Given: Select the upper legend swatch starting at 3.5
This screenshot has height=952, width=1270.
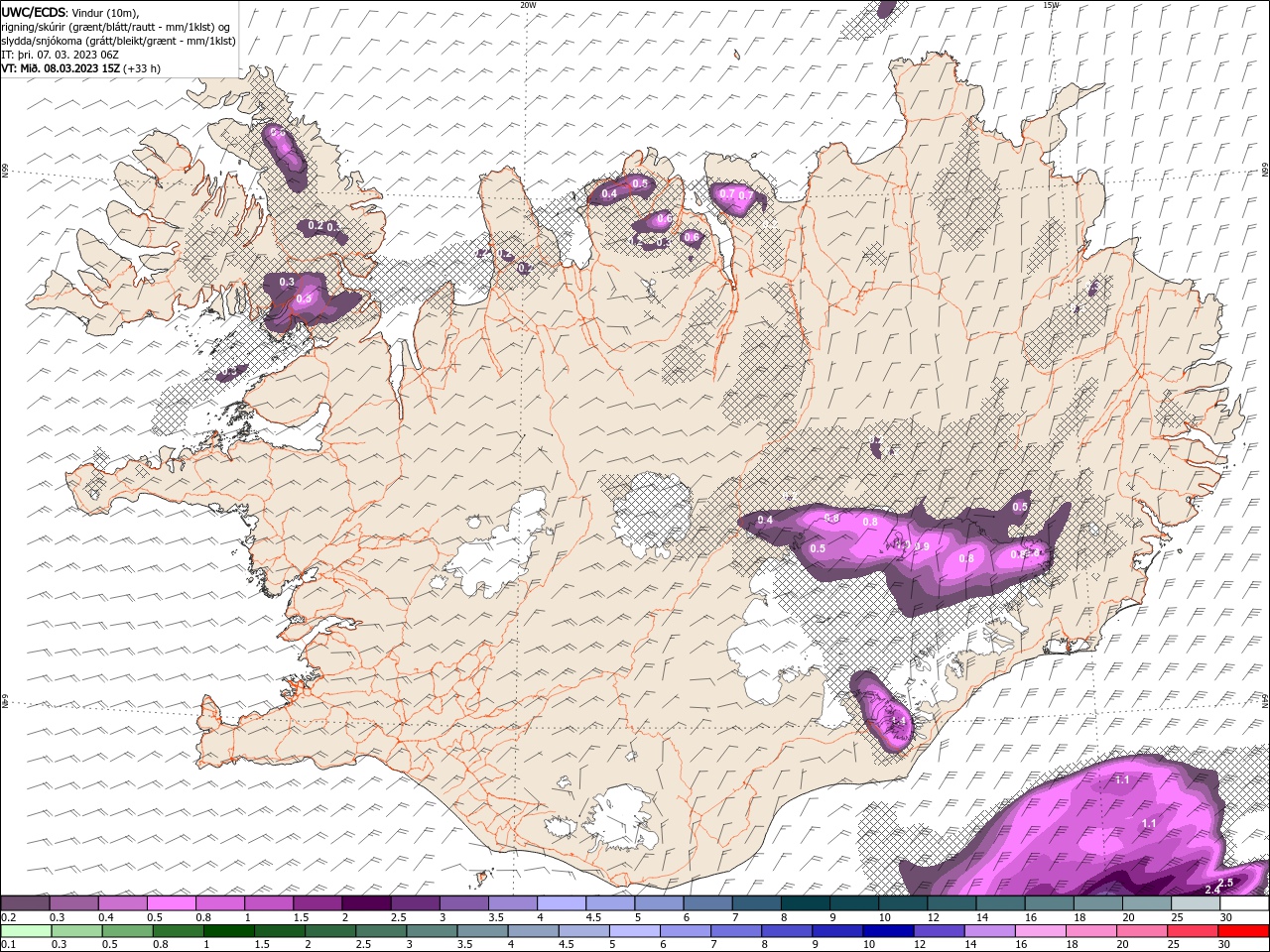Looking at the screenshot, I should point(512,903).
